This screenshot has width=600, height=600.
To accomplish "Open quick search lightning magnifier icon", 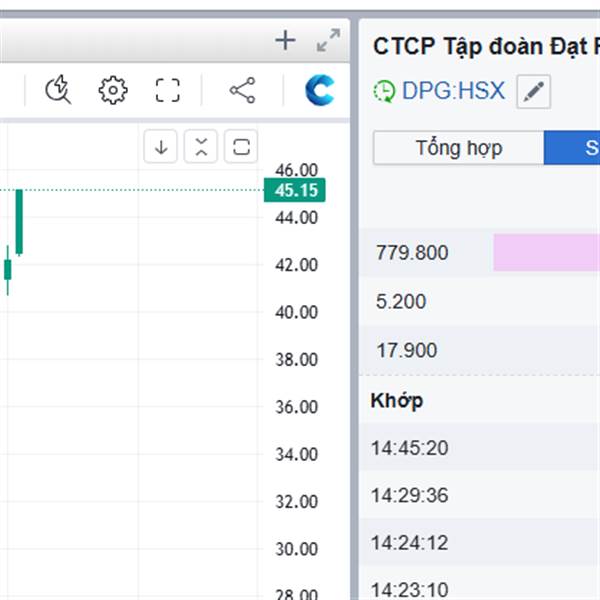I will click(58, 90).
